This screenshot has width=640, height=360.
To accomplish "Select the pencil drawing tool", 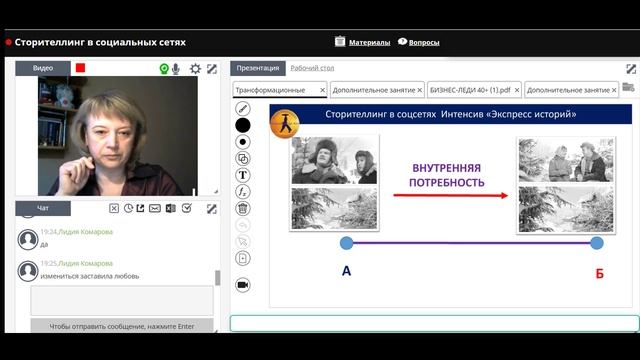I will (242, 108).
